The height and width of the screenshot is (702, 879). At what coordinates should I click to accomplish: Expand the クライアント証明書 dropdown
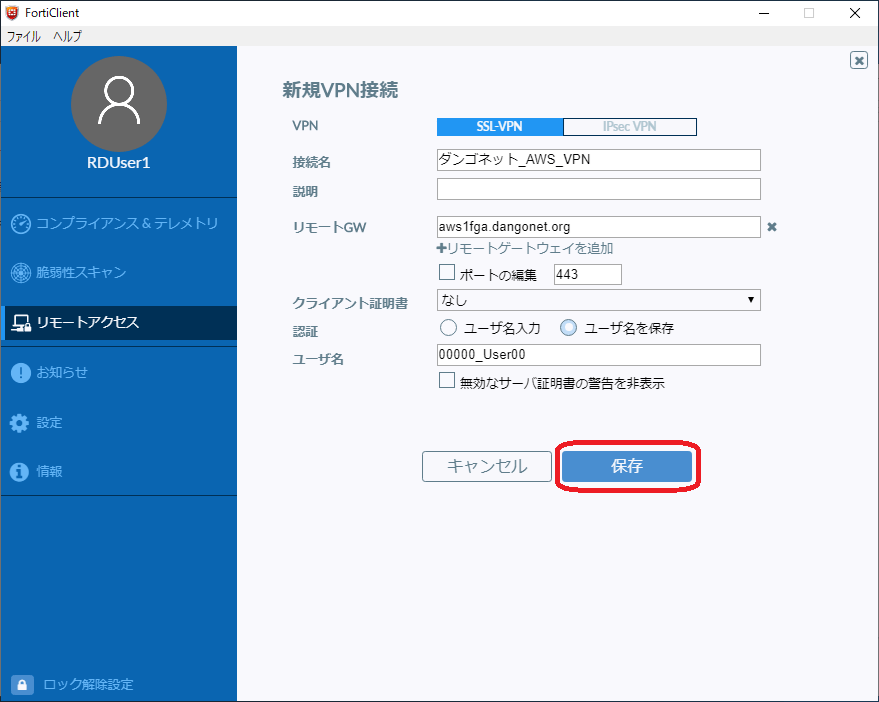(x=598, y=300)
